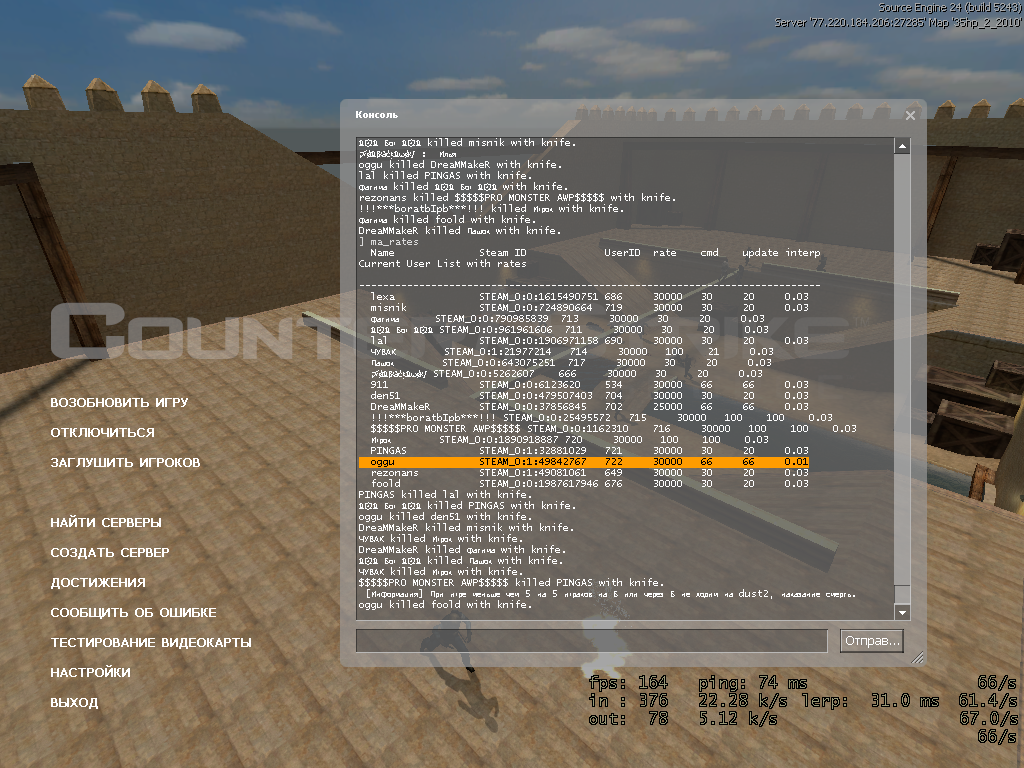Open НАЙТИ СЕРВЕРЫ server browser
Viewport: 1024px width, 768px height.
106,522
